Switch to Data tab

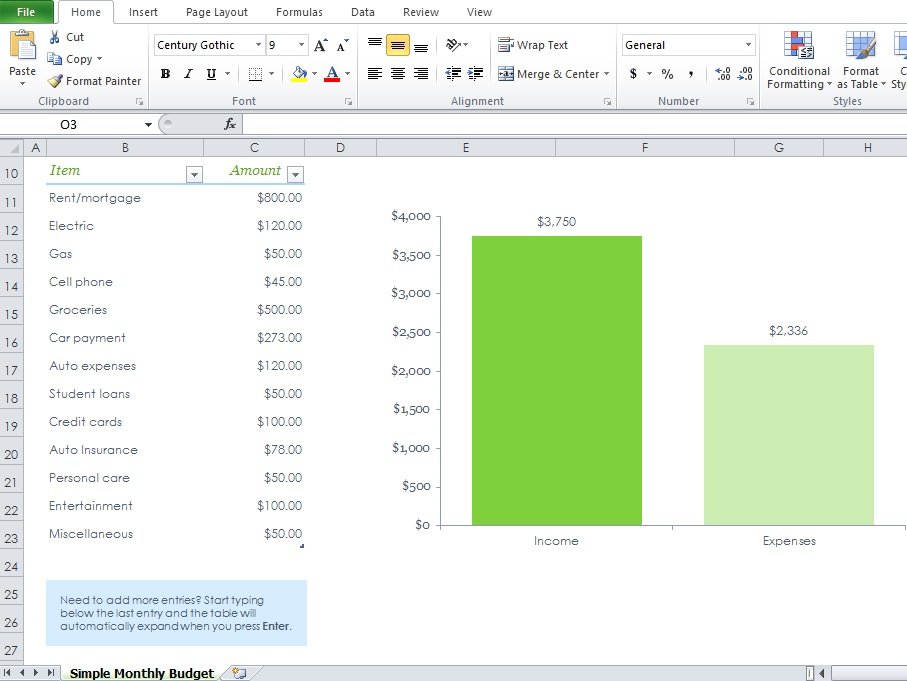click(363, 12)
